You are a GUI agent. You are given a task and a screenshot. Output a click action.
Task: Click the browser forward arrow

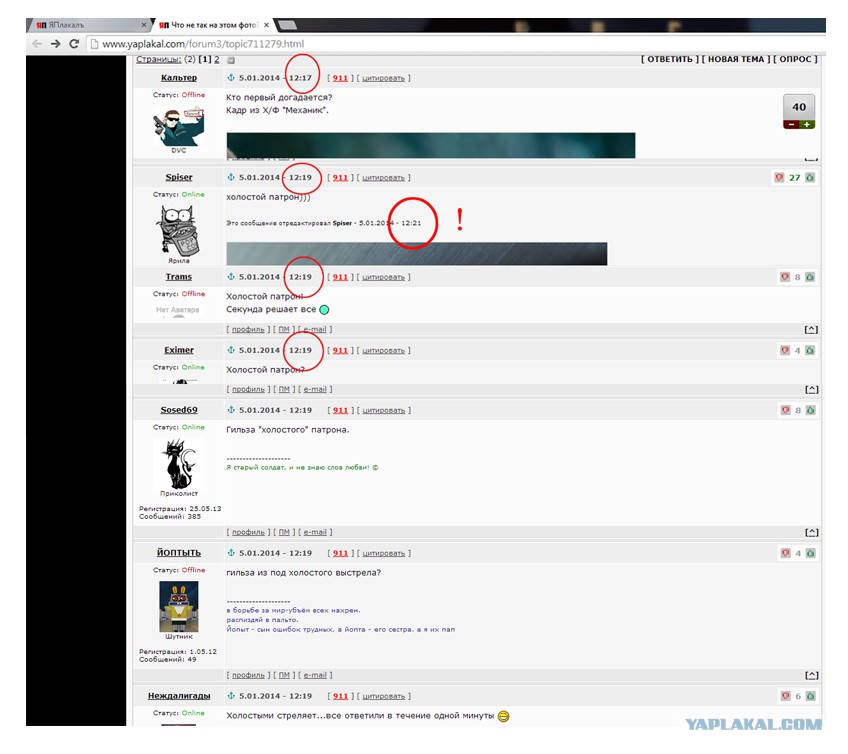(55, 44)
